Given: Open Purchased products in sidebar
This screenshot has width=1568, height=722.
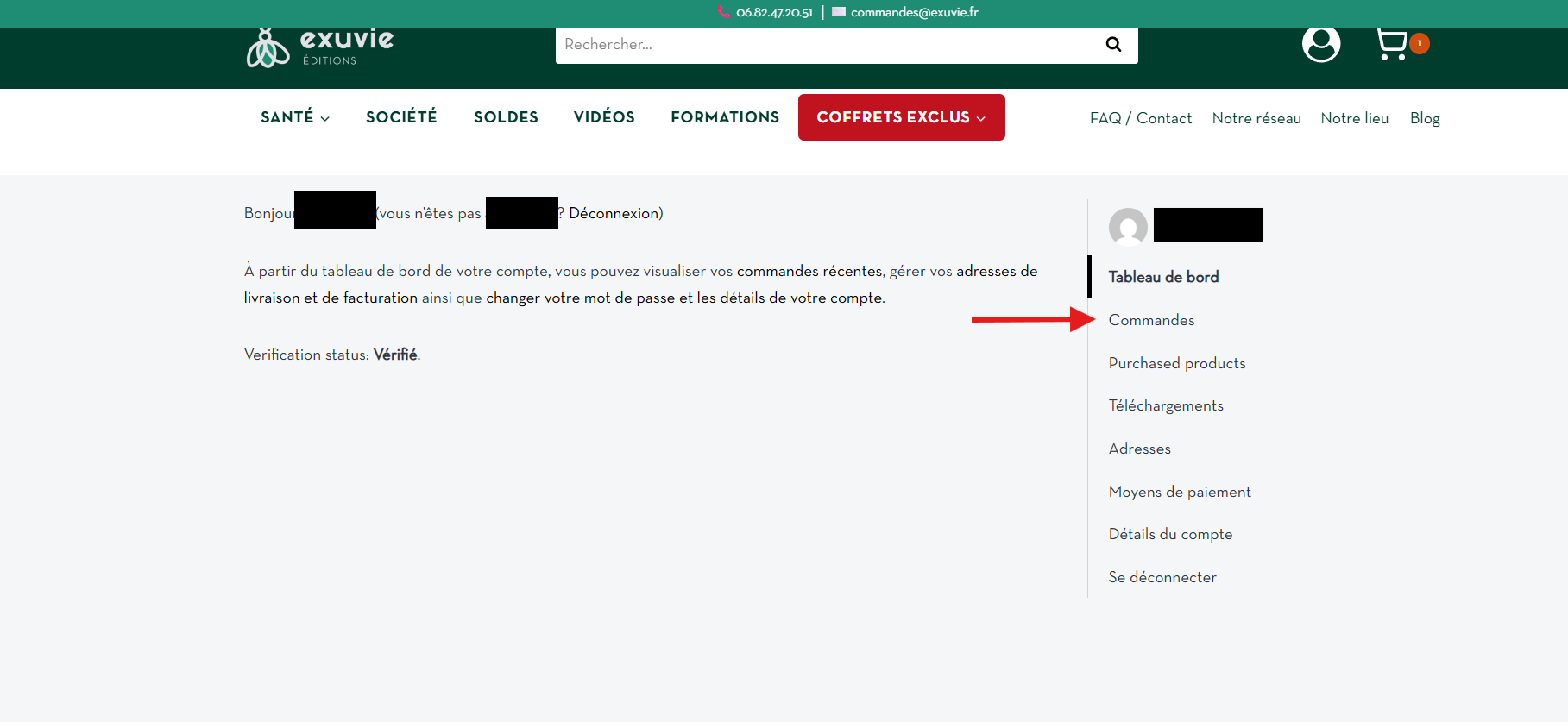Looking at the screenshot, I should pos(1177,363).
